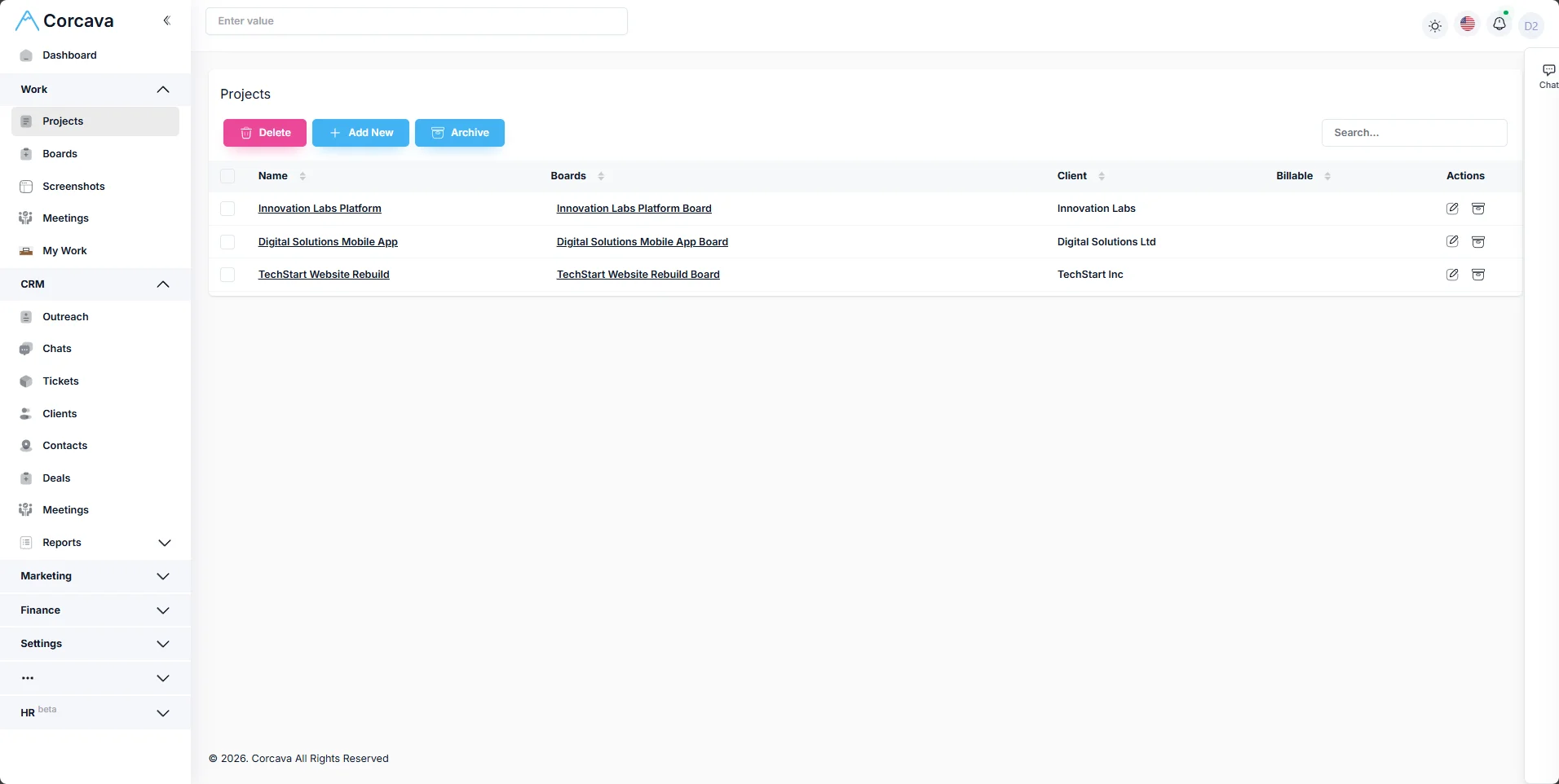1559x784 pixels.
Task: Edit the Innovation Labs Platform project
Action: 1452,209
